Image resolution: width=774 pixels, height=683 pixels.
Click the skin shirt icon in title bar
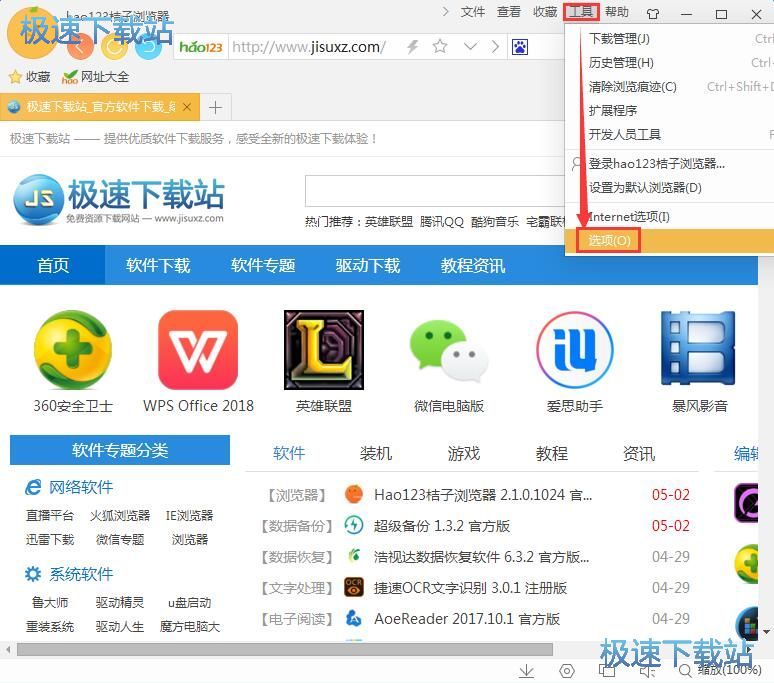click(653, 14)
